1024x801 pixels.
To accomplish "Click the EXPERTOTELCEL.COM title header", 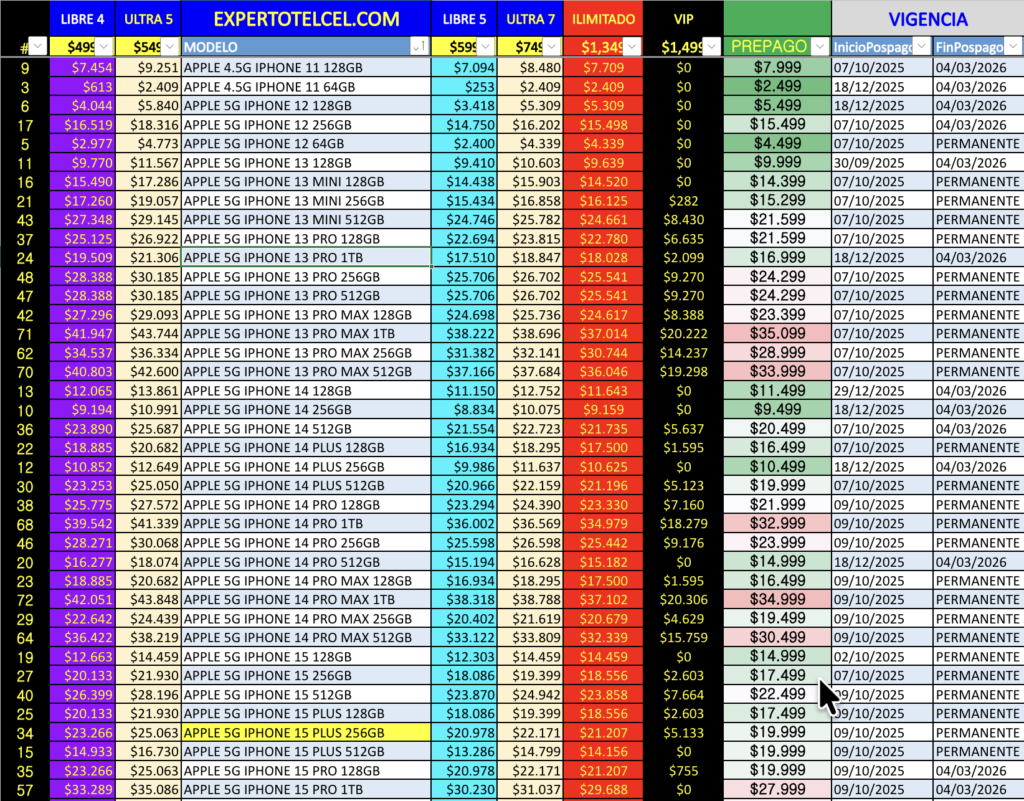I will click(x=306, y=19).
